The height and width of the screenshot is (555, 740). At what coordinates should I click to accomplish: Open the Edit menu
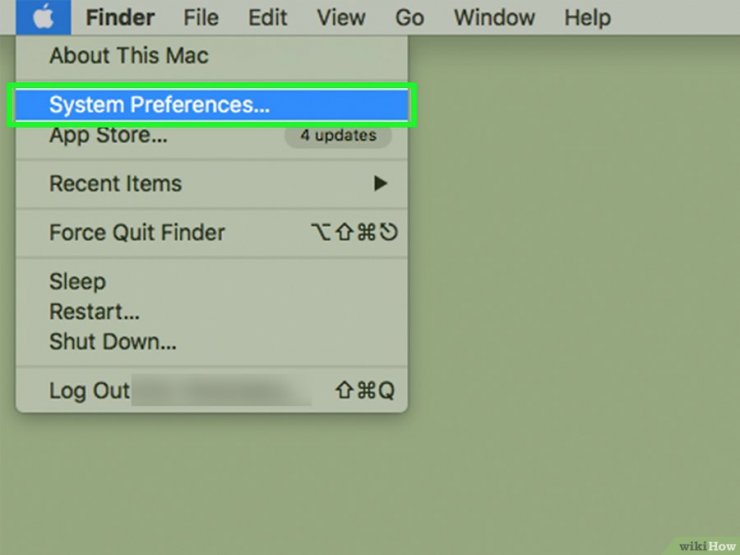click(268, 17)
